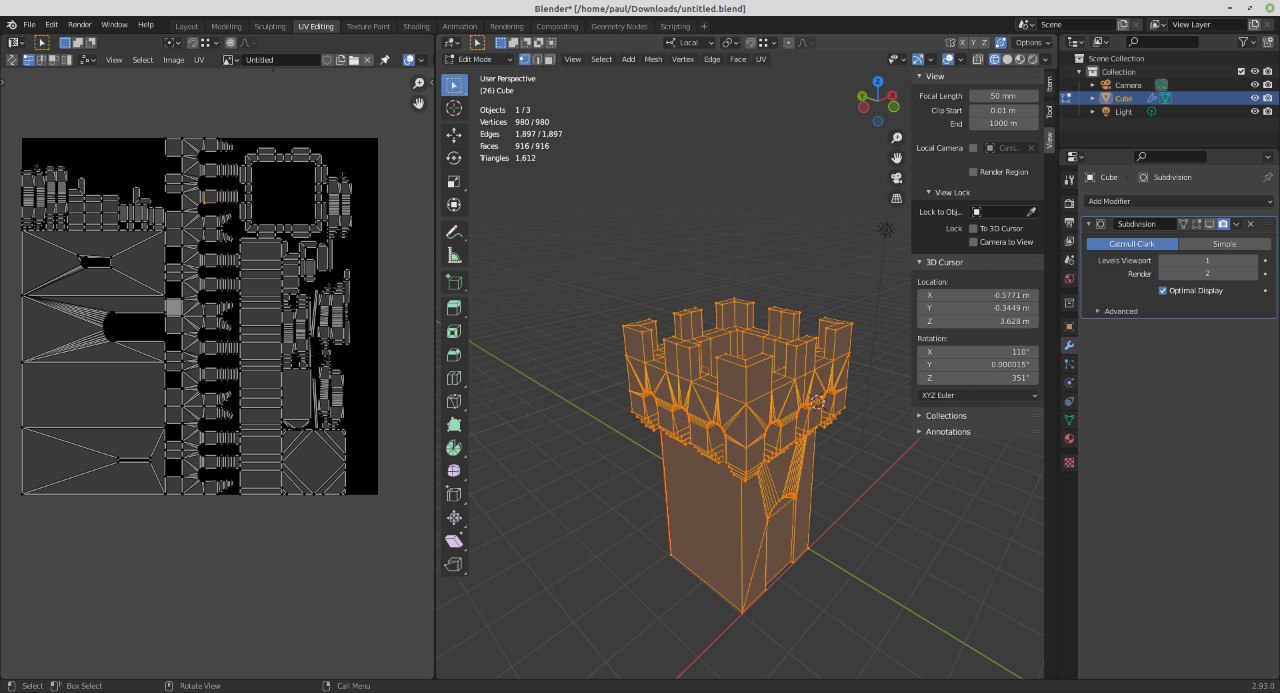Select the Measure tool in viewport toolbar
This screenshot has width=1280, height=693.
454,255
